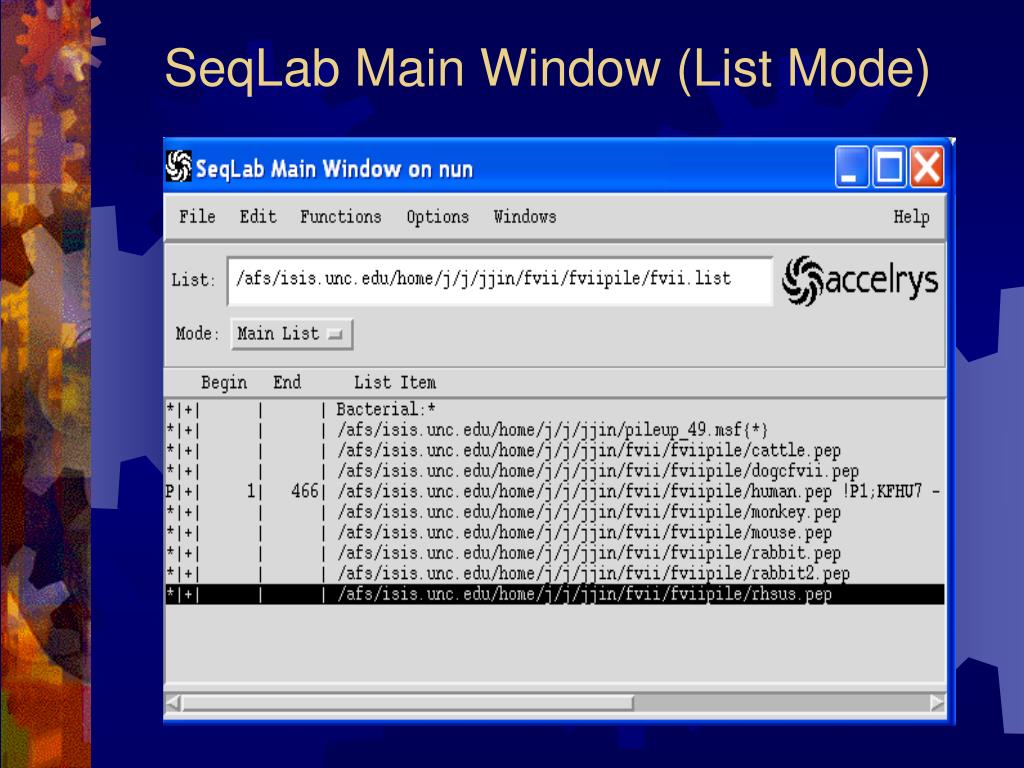Image resolution: width=1024 pixels, height=768 pixels.
Task: Select the monkey.pep list entry
Action: tap(554, 512)
